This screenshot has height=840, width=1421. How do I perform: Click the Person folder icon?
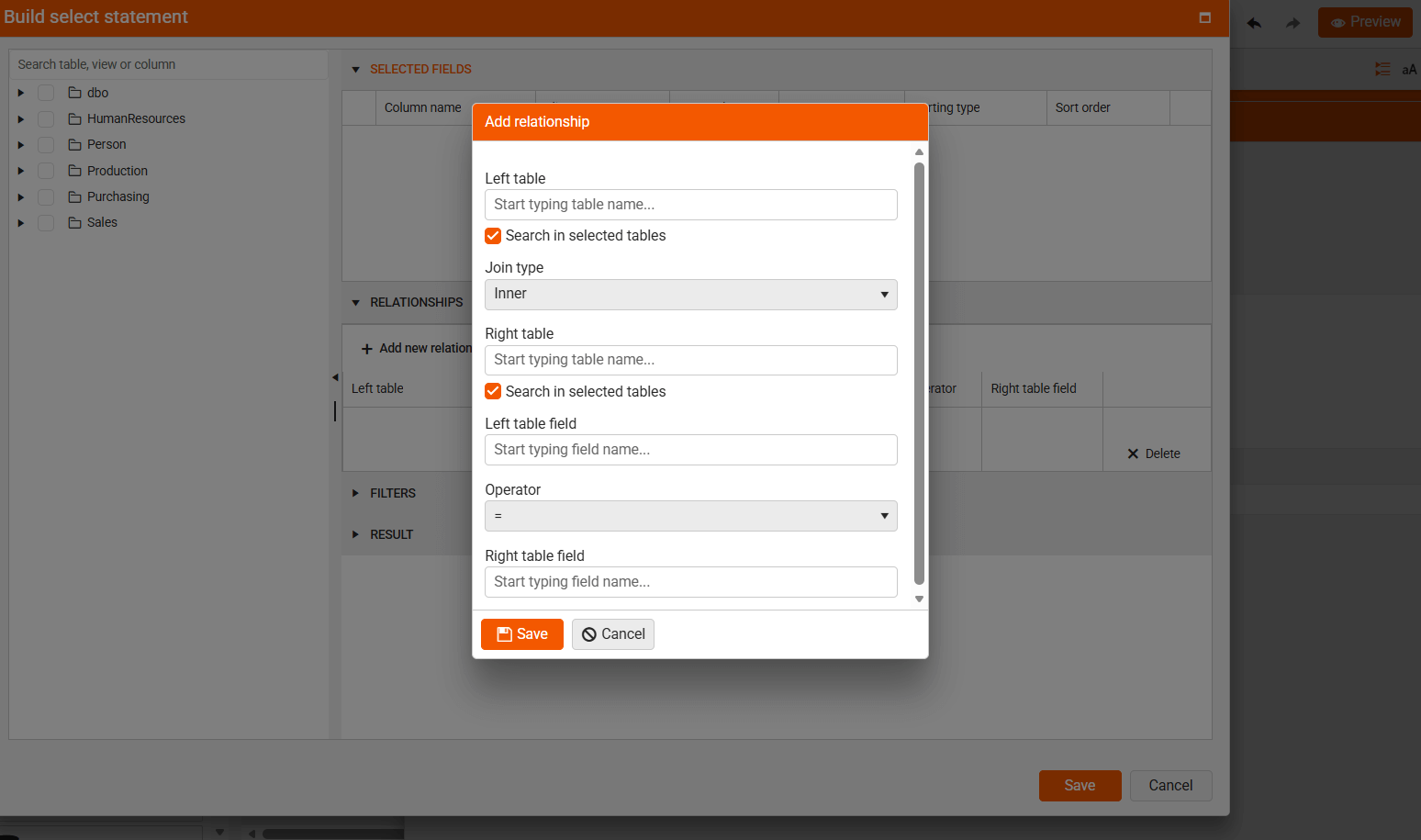(75, 144)
